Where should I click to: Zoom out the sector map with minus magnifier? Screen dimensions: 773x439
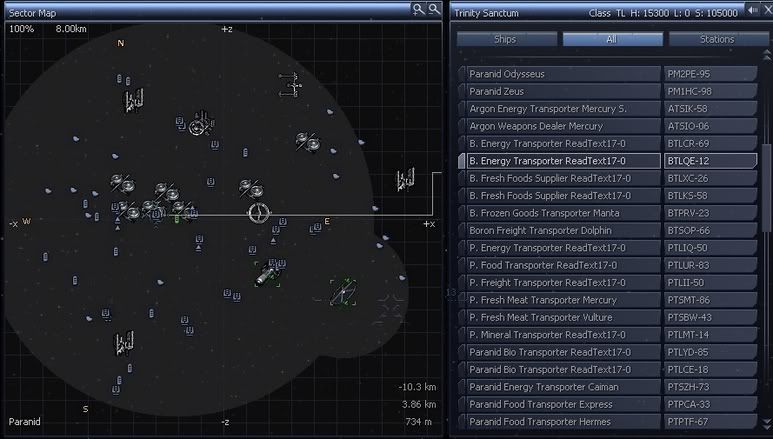coord(434,9)
